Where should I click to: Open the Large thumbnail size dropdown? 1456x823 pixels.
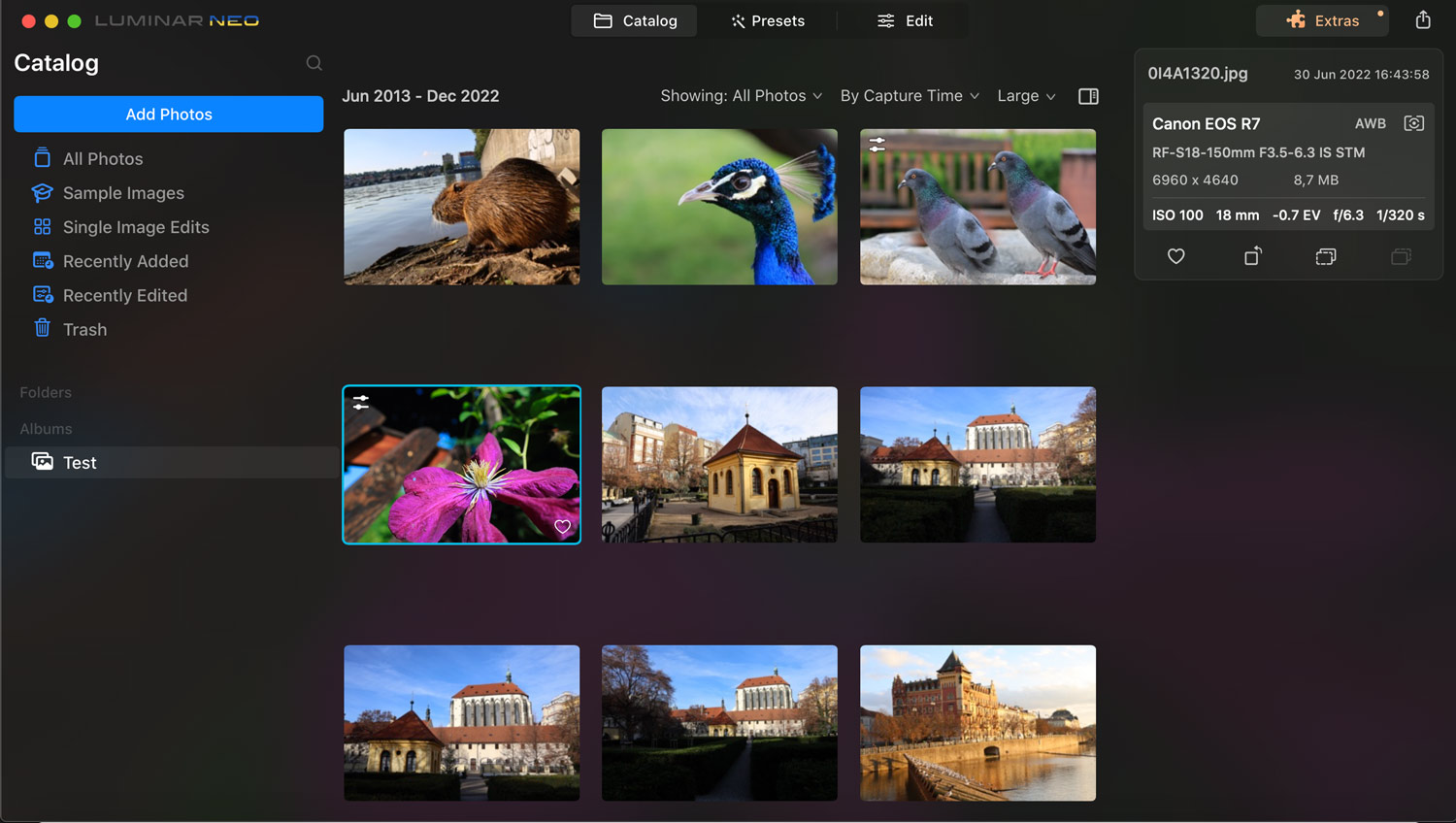[1026, 96]
